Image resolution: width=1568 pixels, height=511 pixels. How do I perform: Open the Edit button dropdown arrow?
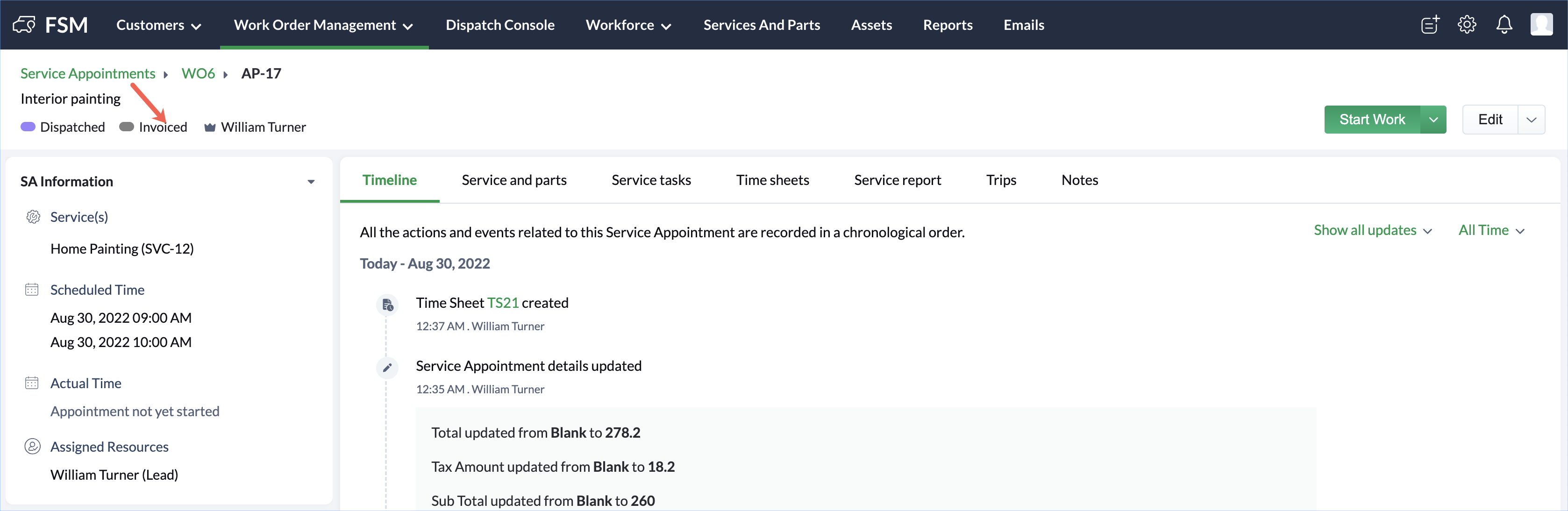pyautogui.click(x=1532, y=120)
